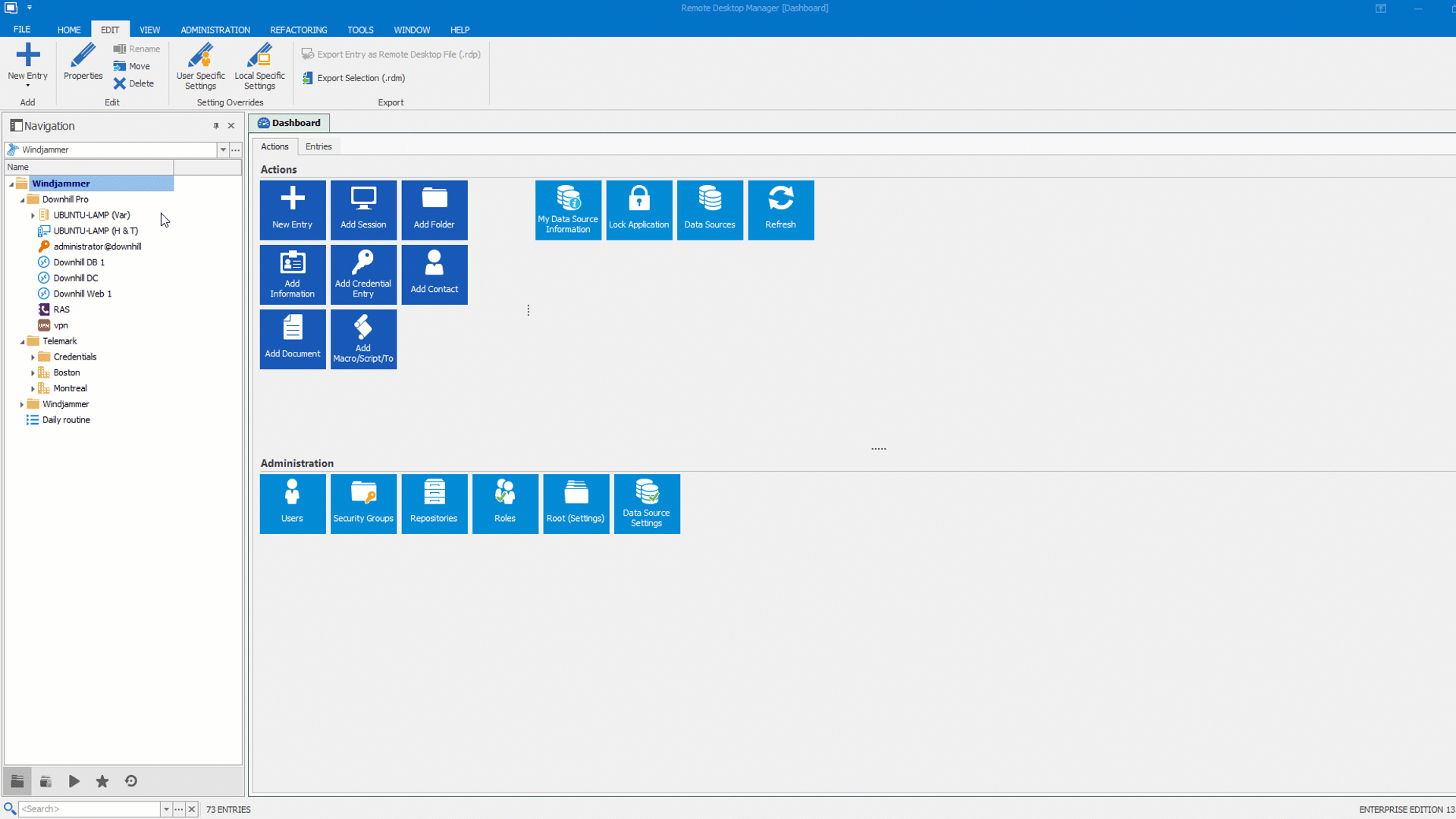Select Downhill DB 1 entry
1456x819 pixels.
pyautogui.click(x=79, y=262)
